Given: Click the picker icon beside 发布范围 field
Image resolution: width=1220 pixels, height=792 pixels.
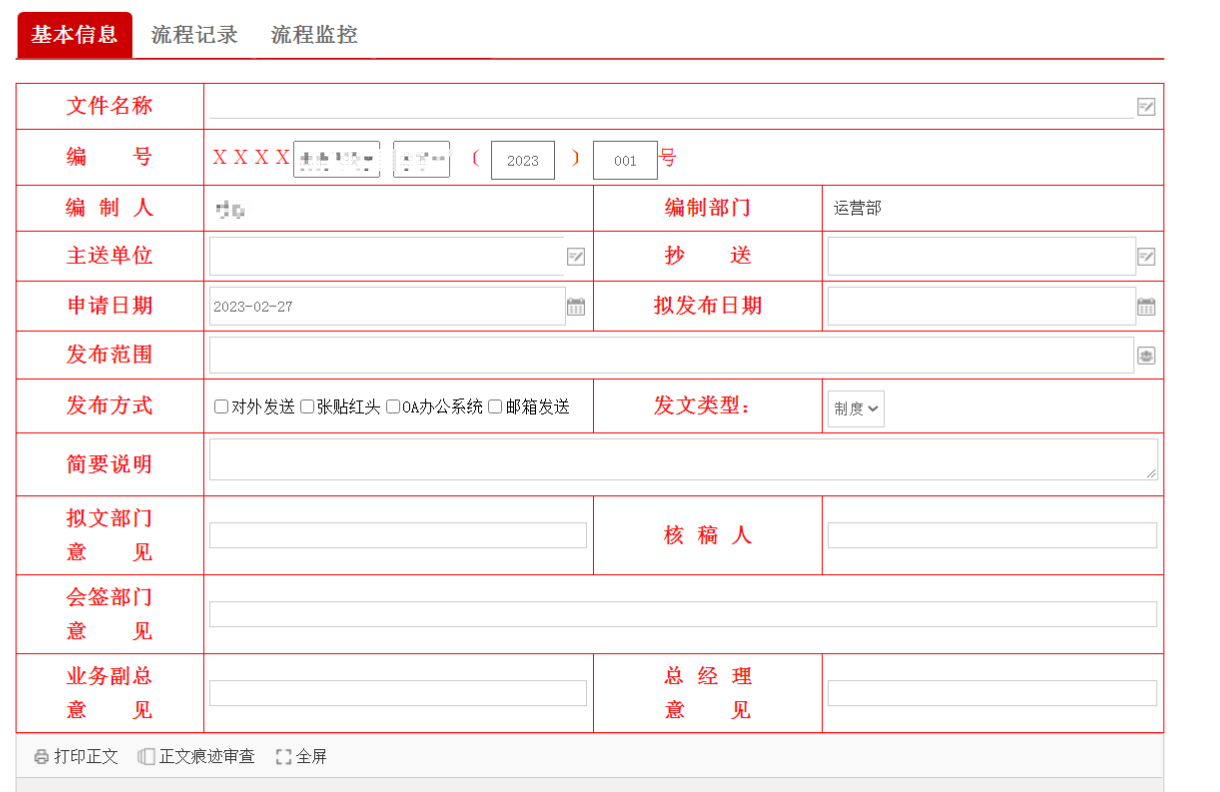Looking at the screenshot, I should [x=1146, y=356].
